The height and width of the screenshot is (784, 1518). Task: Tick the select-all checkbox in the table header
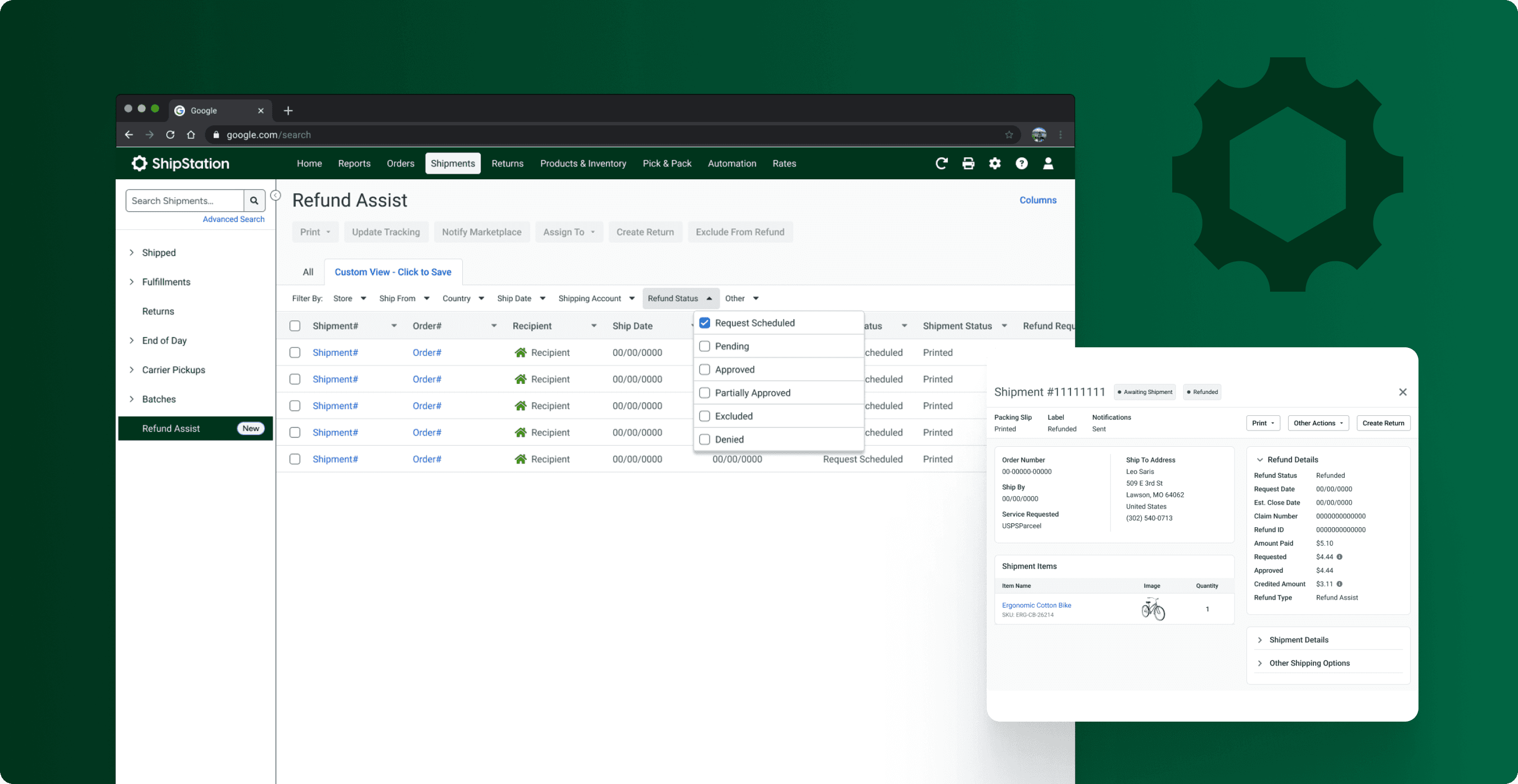coord(295,326)
